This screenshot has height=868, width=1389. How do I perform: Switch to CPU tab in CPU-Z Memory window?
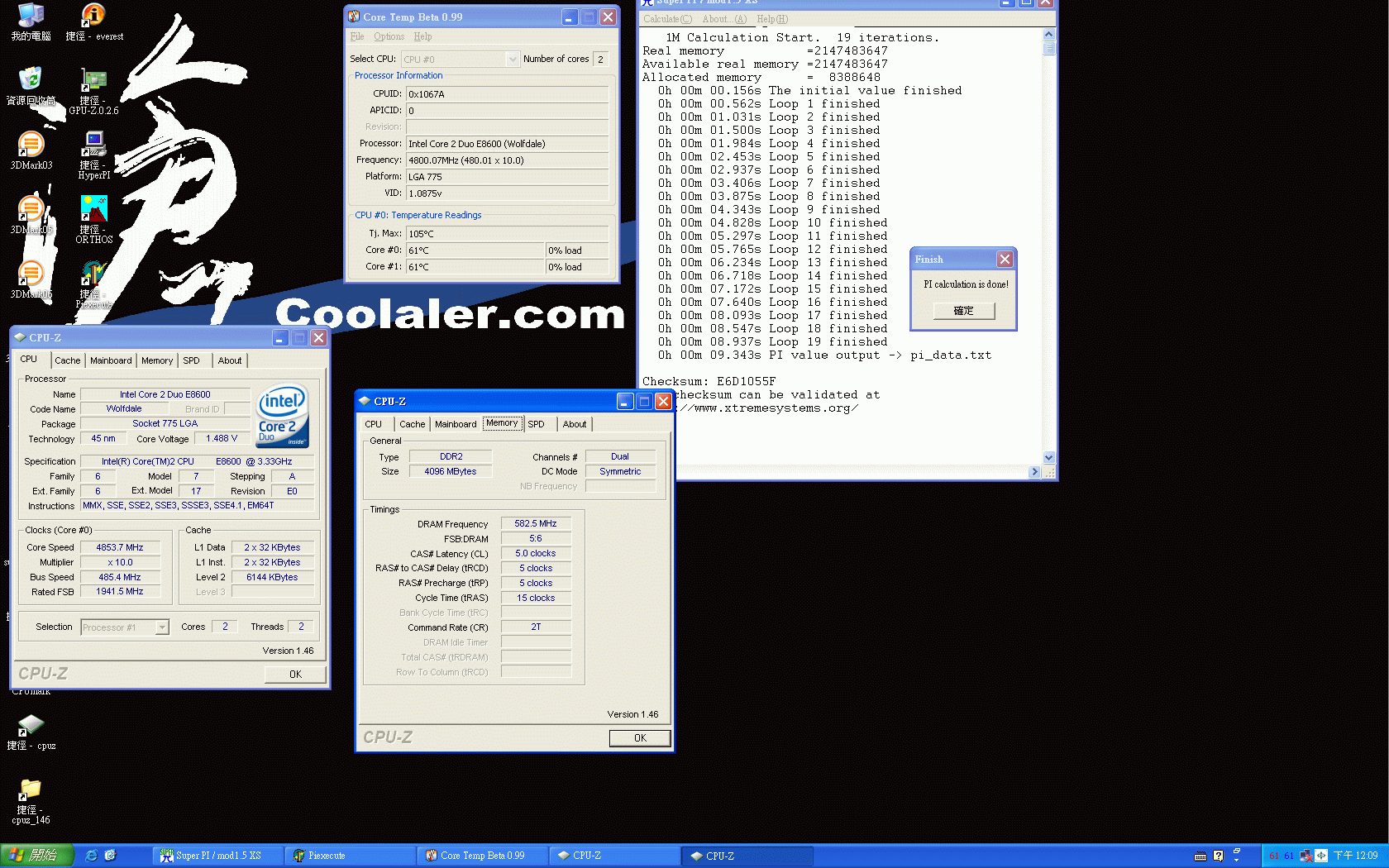pyautogui.click(x=374, y=424)
